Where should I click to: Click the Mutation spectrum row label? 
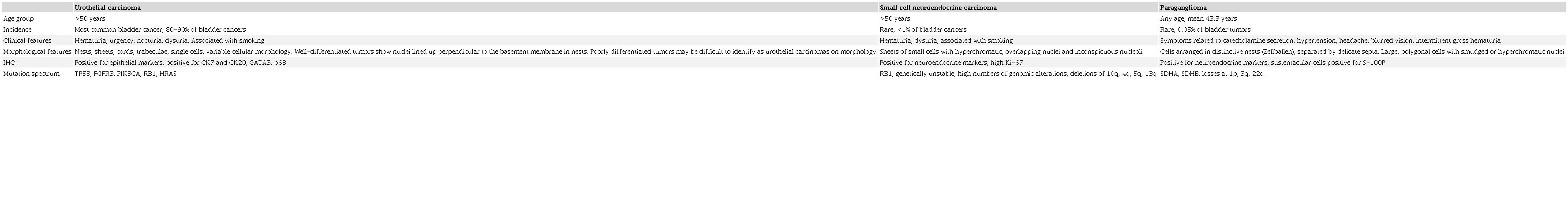tap(31, 74)
